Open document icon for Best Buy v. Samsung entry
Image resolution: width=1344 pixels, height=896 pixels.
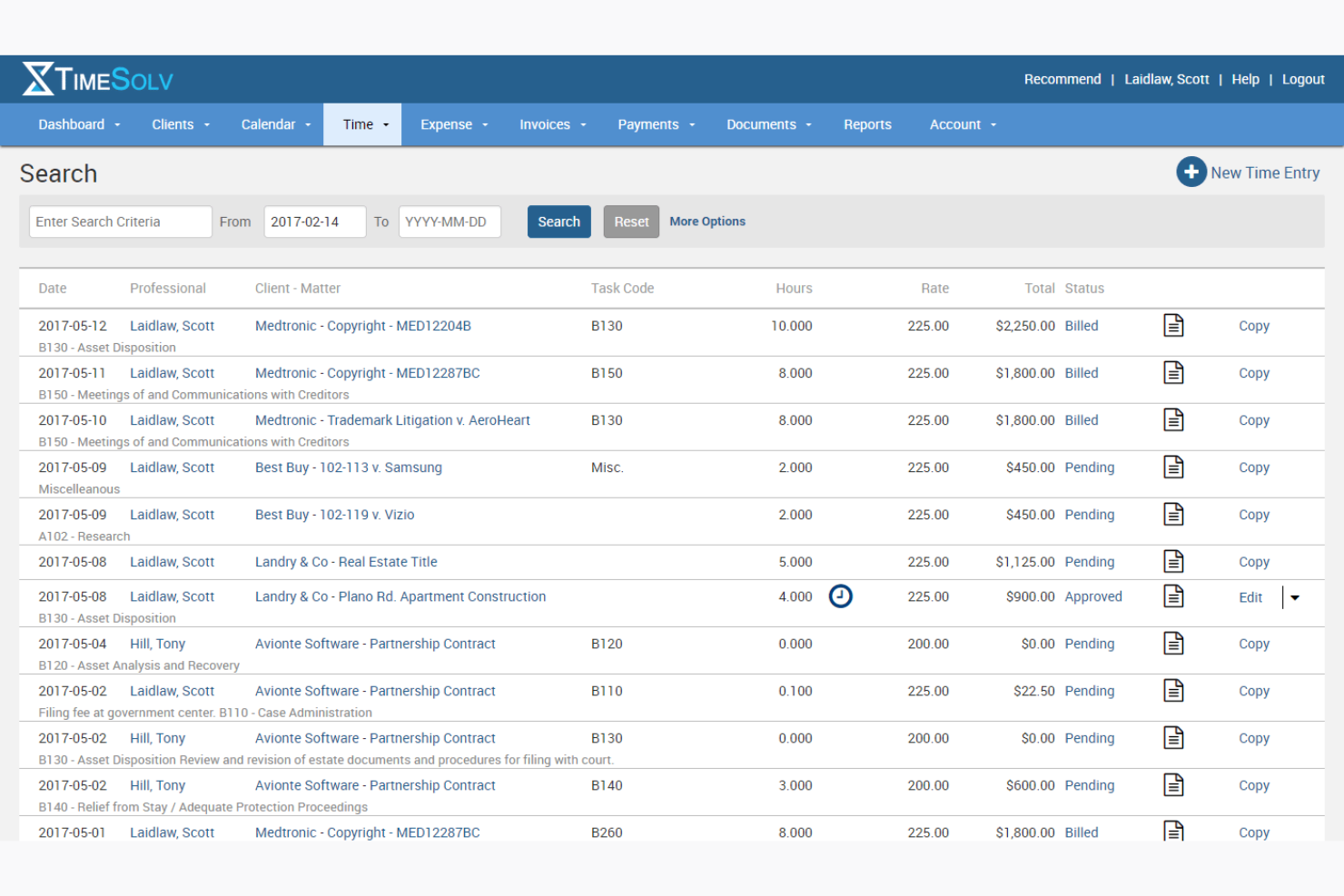click(1173, 467)
